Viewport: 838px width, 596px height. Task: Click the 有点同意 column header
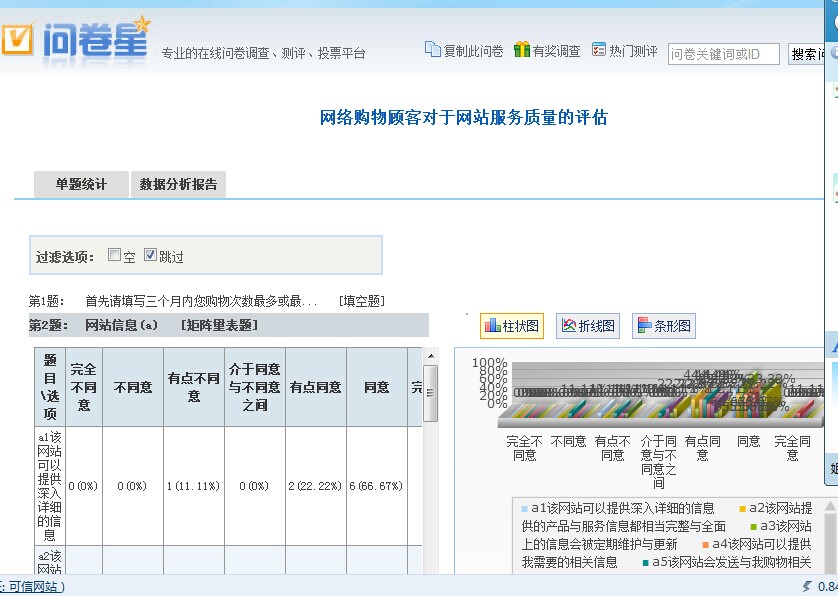pos(316,387)
